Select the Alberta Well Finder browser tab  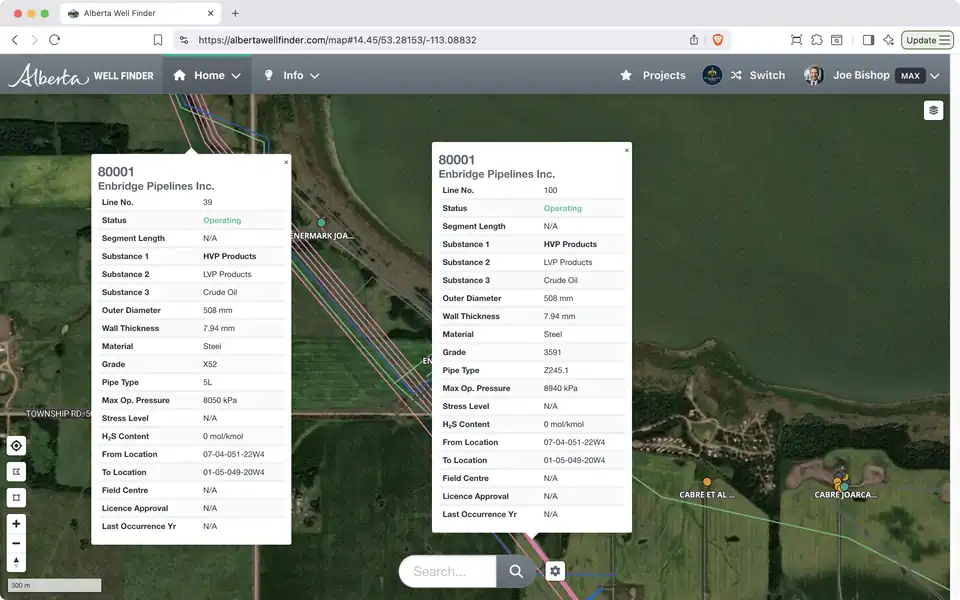[141, 13]
